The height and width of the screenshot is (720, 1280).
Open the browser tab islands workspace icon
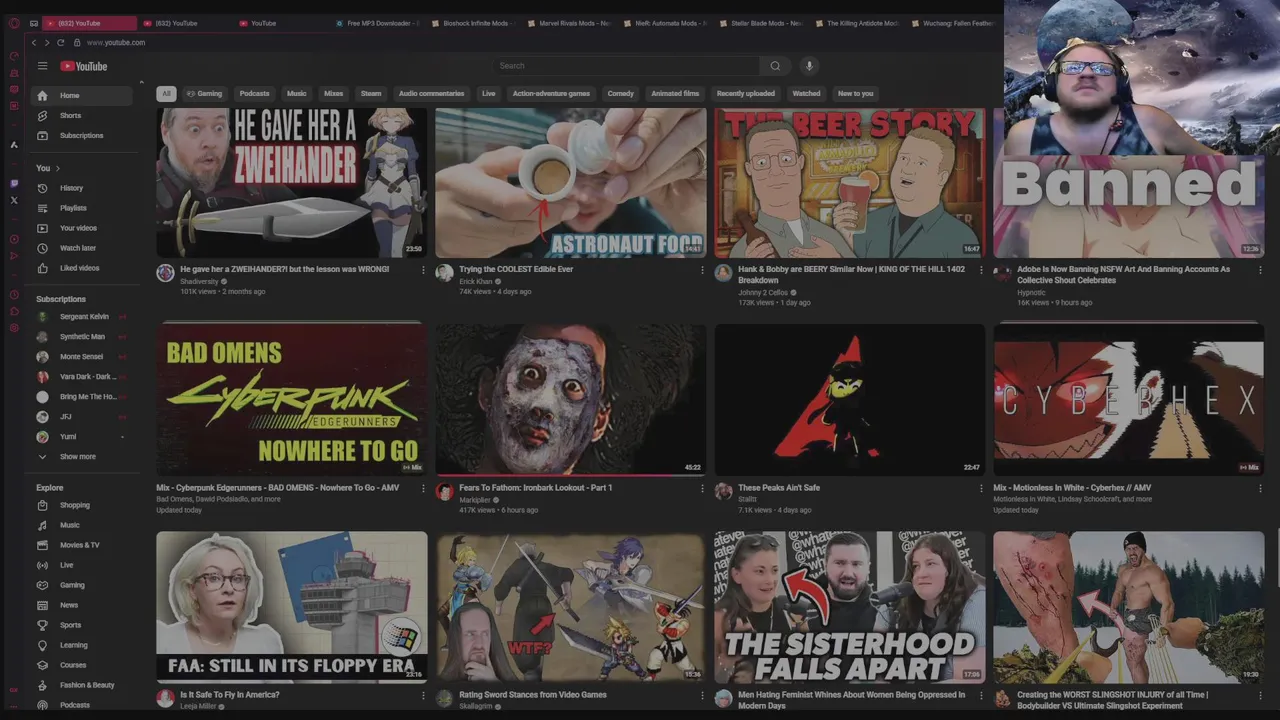pos(33,23)
